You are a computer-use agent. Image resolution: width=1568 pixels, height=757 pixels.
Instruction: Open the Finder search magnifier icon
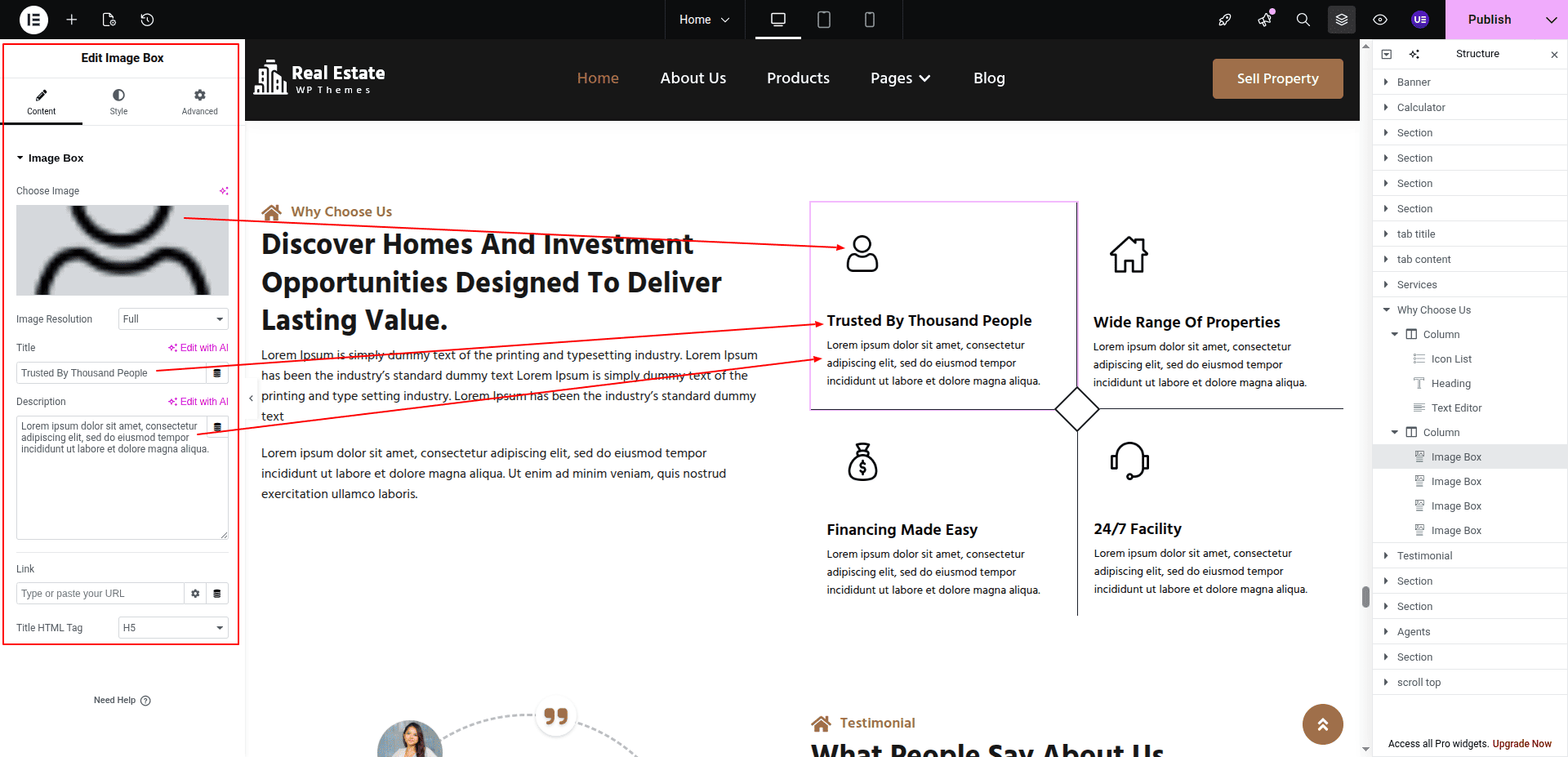point(1303,20)
